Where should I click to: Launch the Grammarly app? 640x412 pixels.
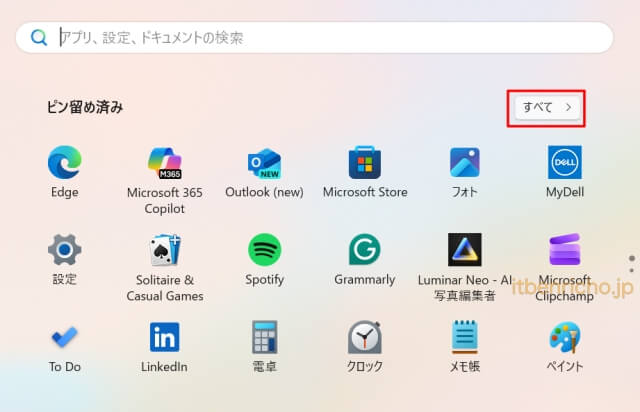364,250
